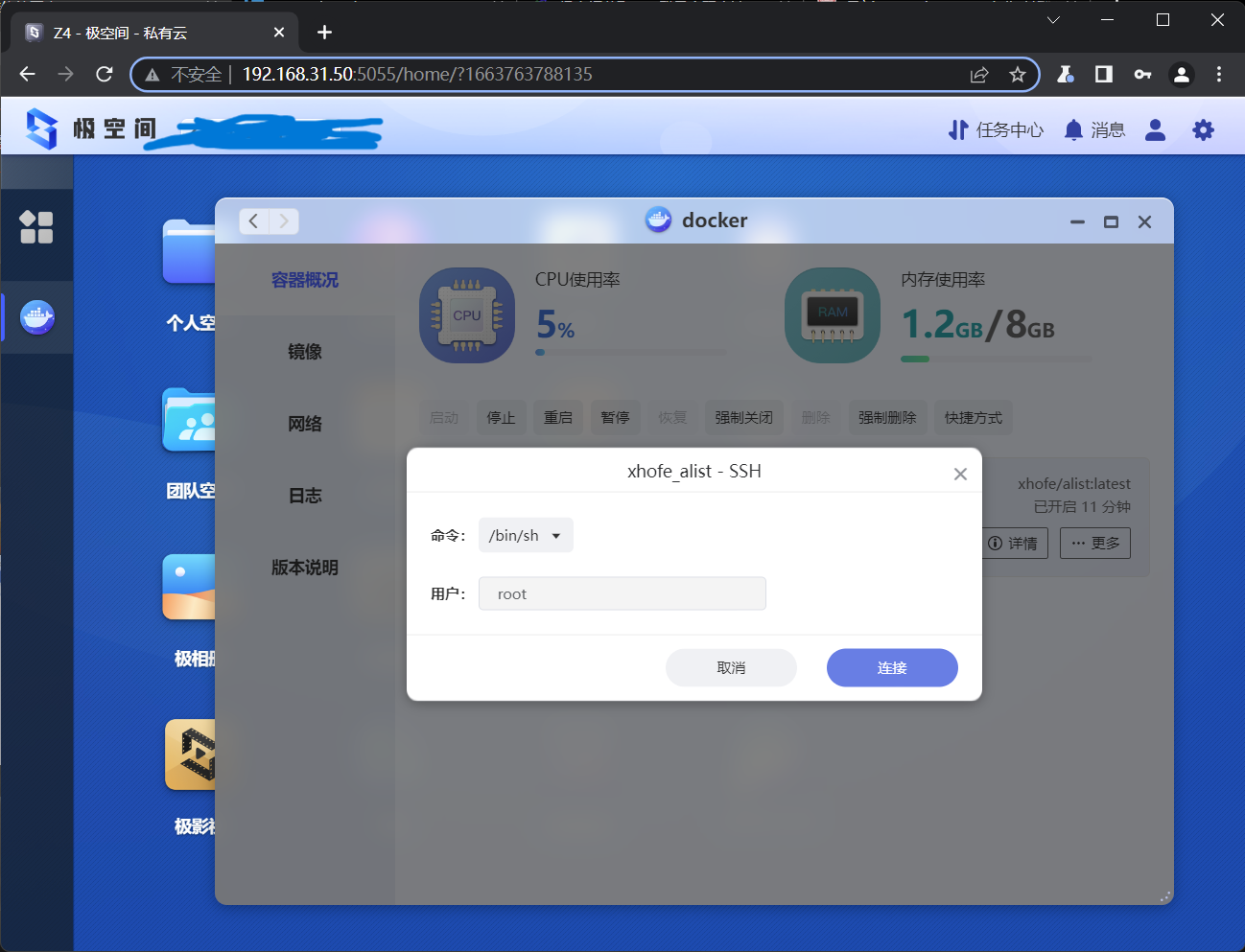Open 消息 notifications bell
The height and width of the screenshot is (952, 1245).
pyautogui.click(x=1094, y=129)
